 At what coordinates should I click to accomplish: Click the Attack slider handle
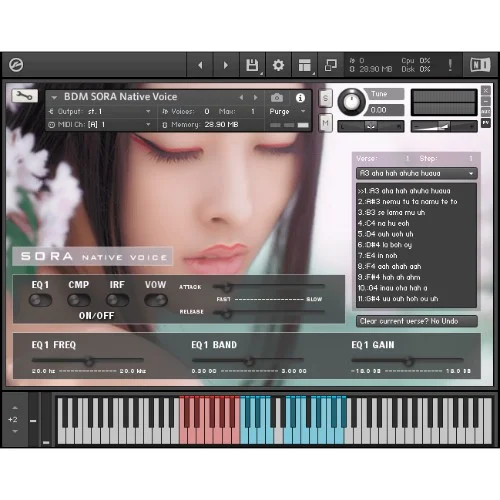point(227,287)
